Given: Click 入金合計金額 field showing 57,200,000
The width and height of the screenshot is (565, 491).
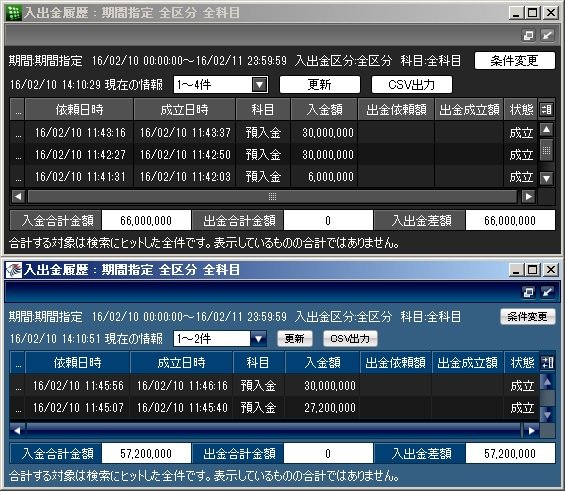Looking at the screenshot, I should click(x=146, y=453).
